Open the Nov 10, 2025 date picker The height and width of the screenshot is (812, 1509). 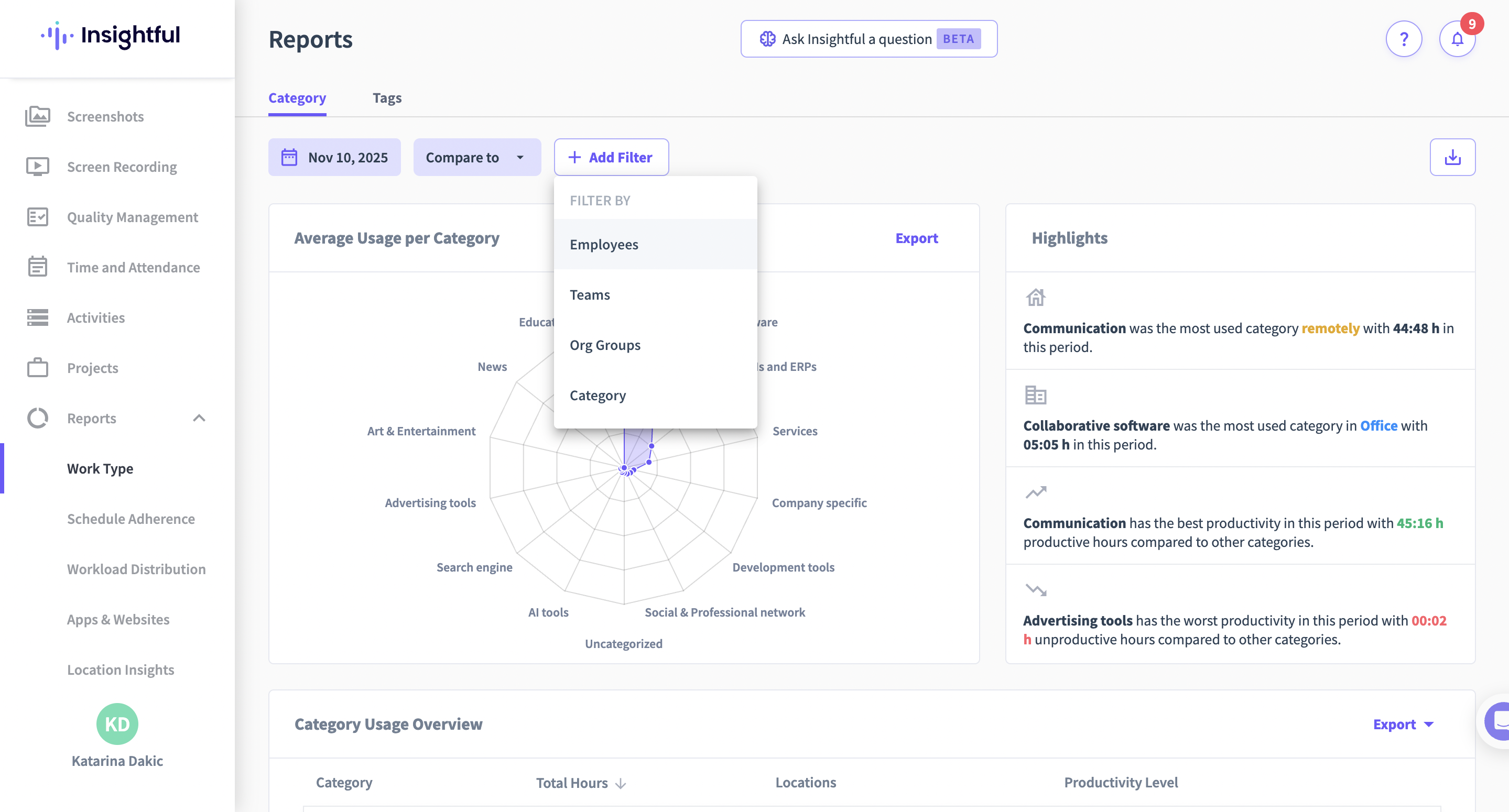[x=334, y=157]
